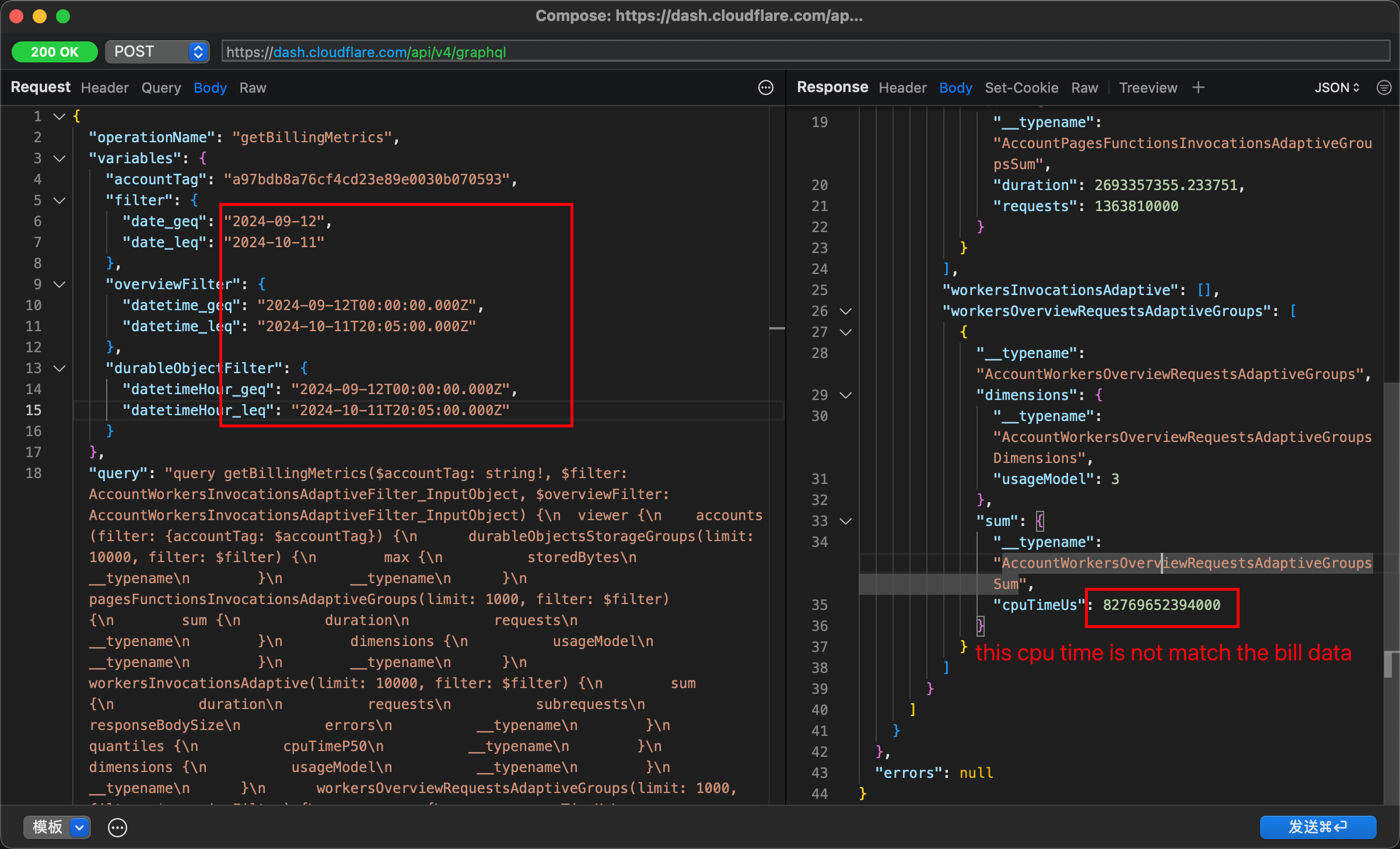The image size is (1400, 849).
Task: Collapse the "durableObjectFilter" block on line 13
Action: tap(59, 368)
